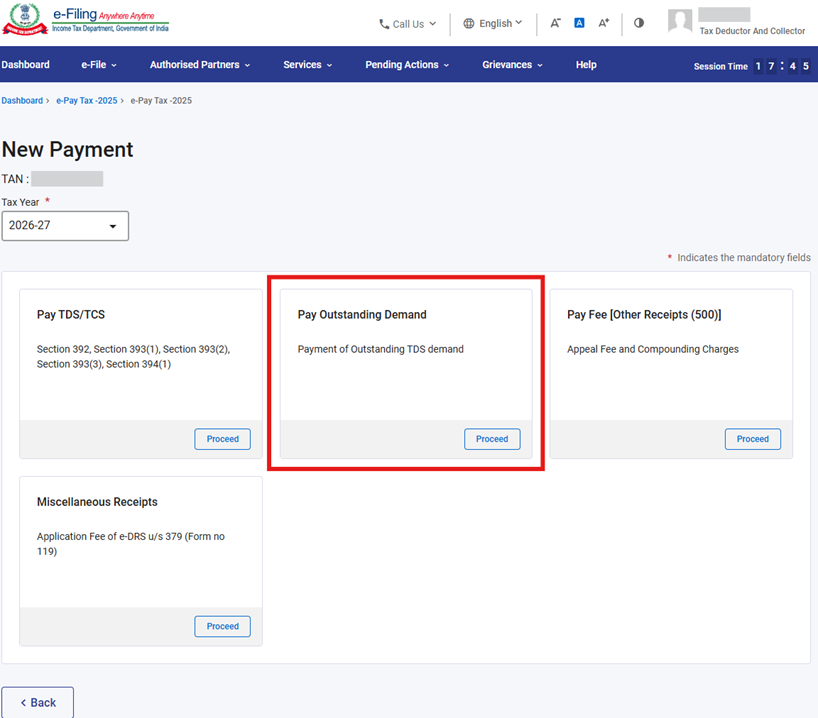Expand the Authorised Partners menu
Image resolution: width=818 pixels, height=718 pixels.
click(200, 65)
